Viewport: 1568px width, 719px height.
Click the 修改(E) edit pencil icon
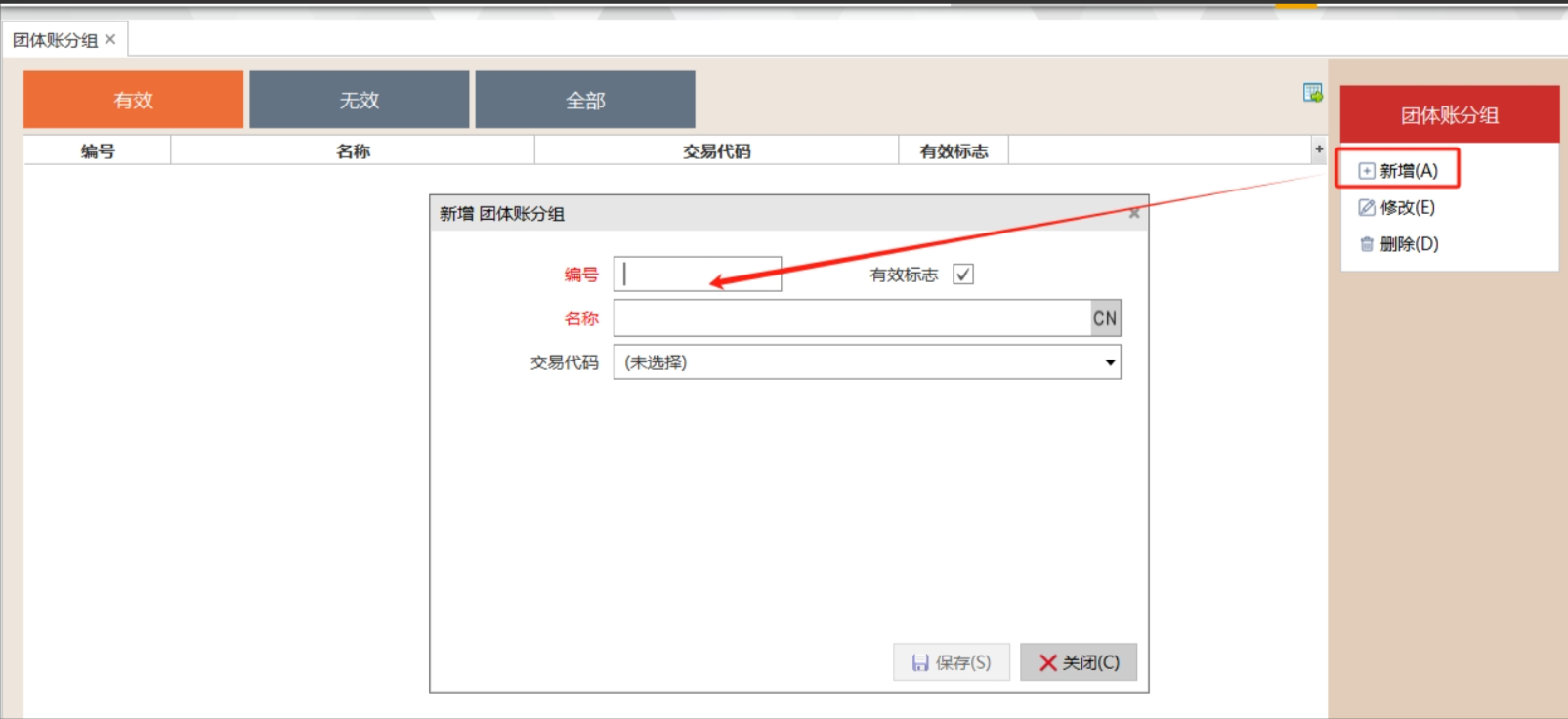coord(1366,207)
